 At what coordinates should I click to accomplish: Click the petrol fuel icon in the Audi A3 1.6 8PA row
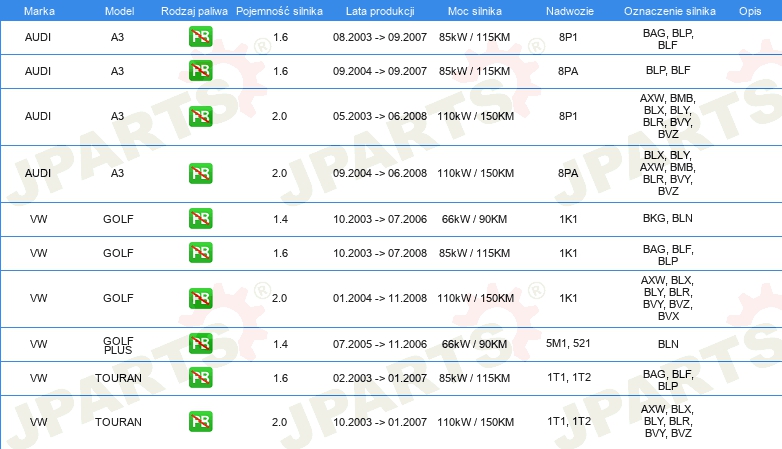tap(200, 70)
